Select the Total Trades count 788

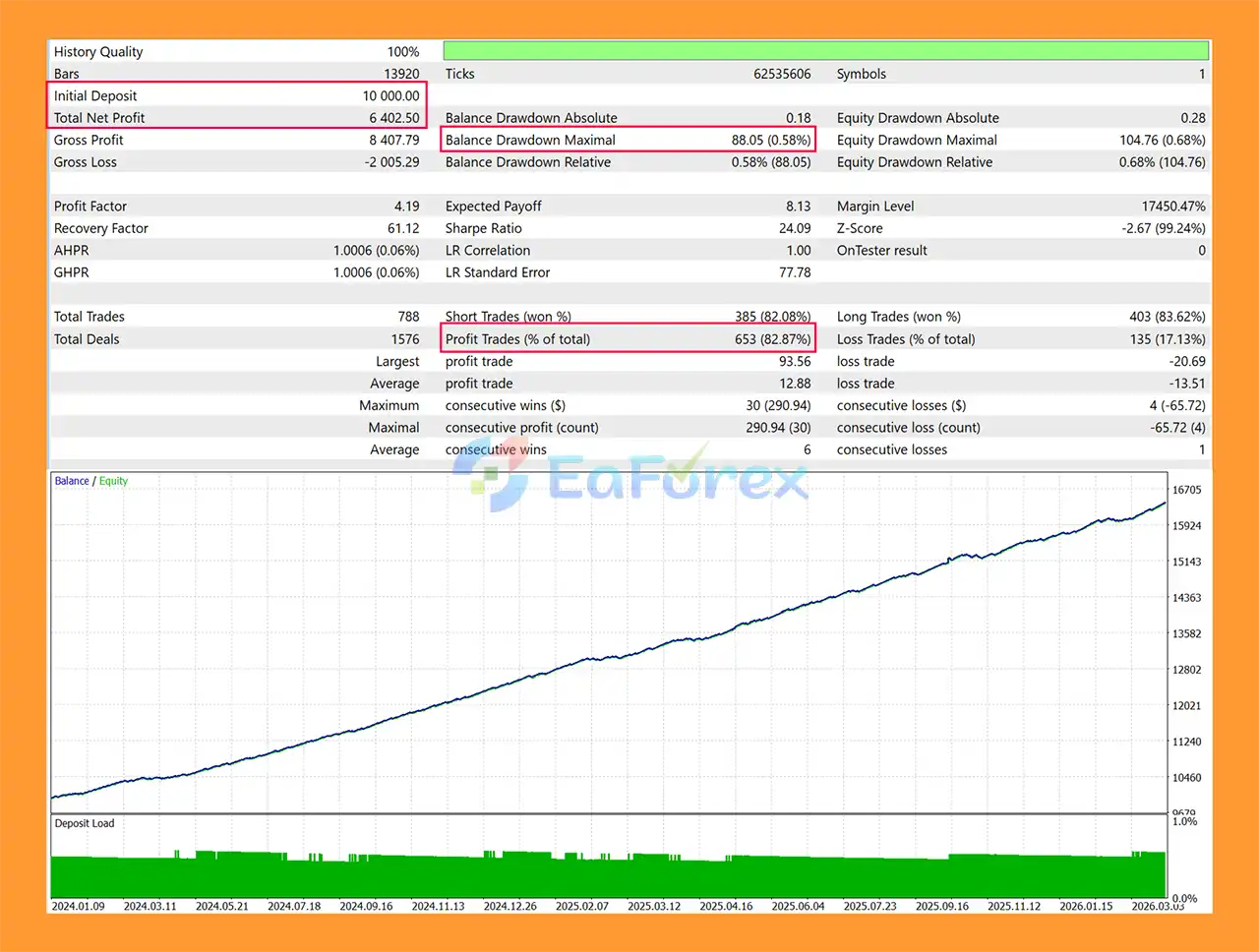pyautogui.click(x=408, y=316)
